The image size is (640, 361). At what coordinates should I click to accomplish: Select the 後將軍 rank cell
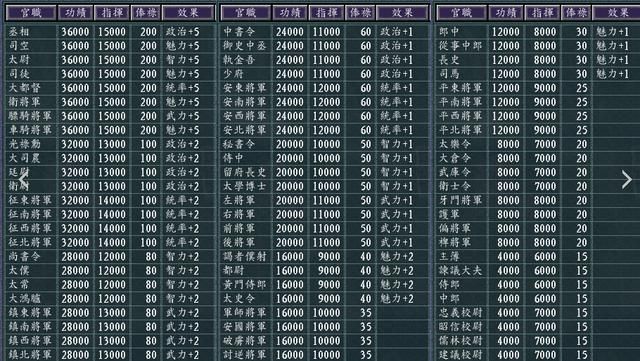pyautogui.click(x=239, y=243)
